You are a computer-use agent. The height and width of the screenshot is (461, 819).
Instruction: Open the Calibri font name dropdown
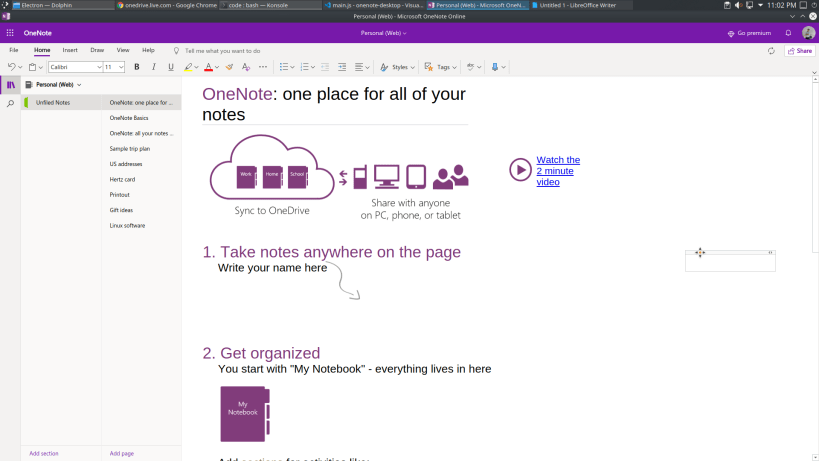click(99, 67)
